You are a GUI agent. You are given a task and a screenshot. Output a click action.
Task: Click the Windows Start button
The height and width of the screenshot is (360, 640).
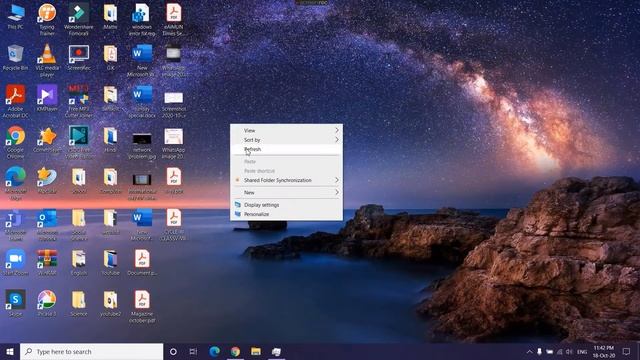(x=10, y=351)
